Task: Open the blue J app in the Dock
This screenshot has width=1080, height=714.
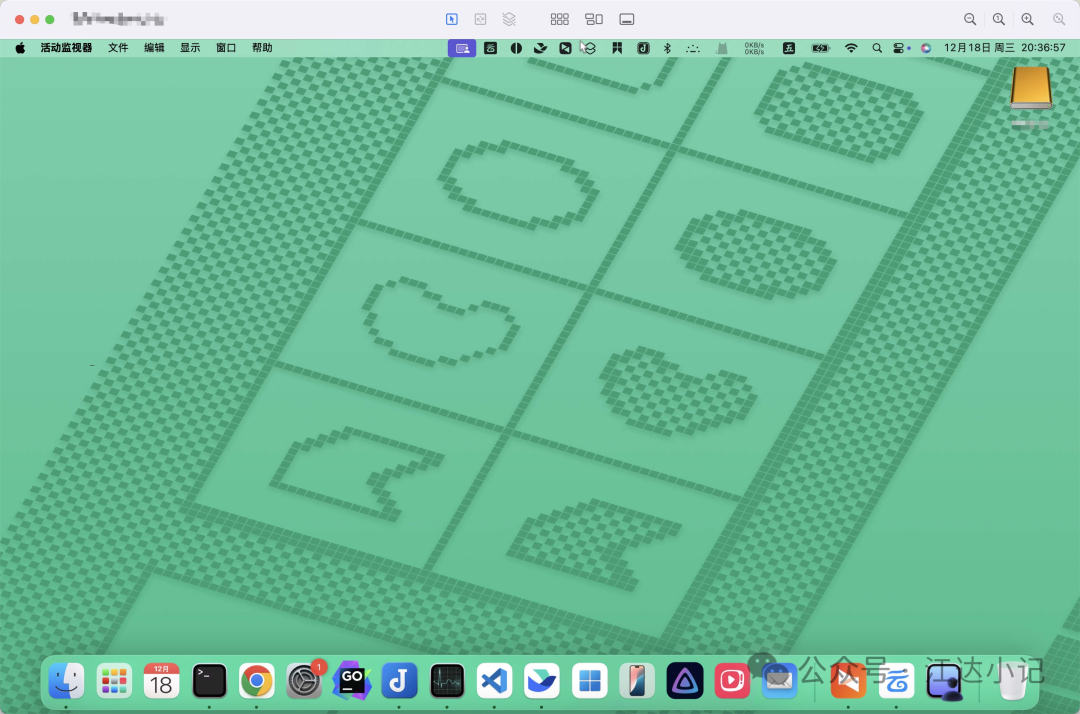Action: (399, 681)
